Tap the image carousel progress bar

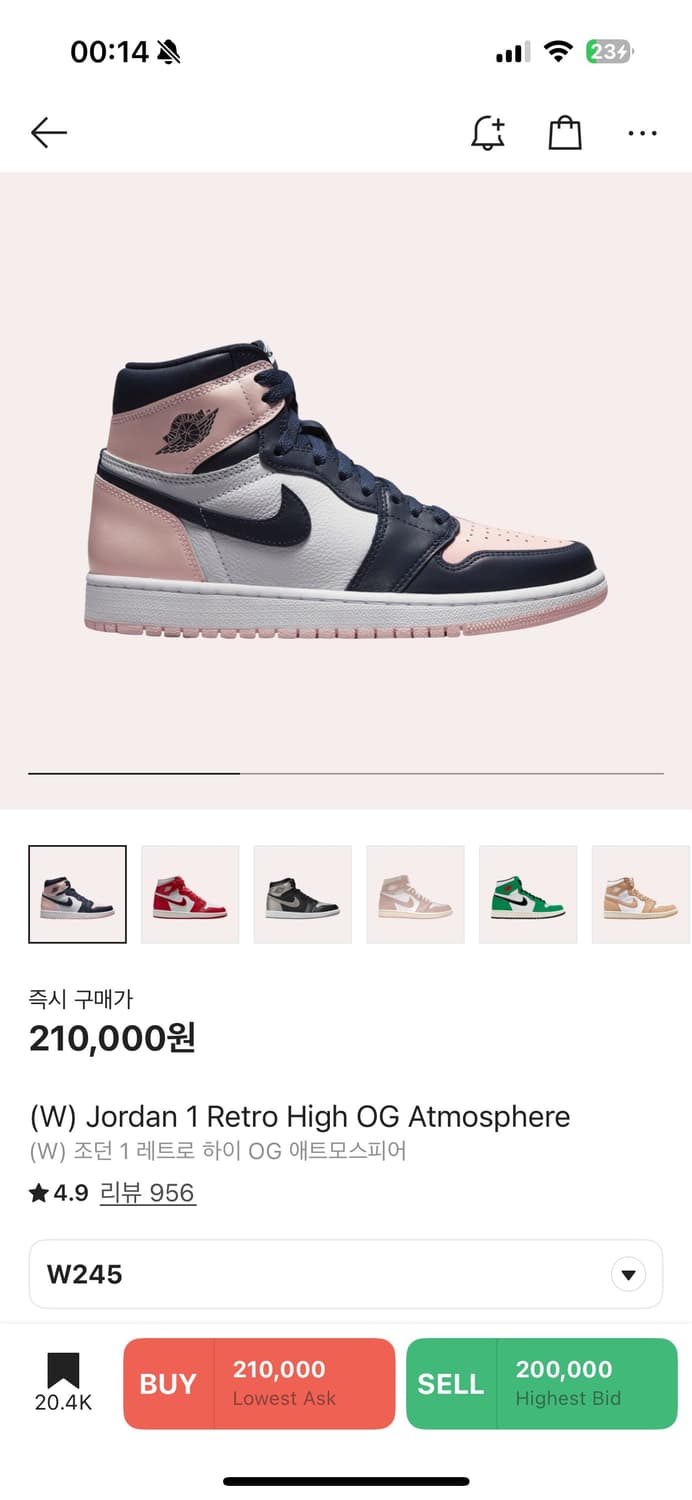pyautogui.click(x=346, y=773)
